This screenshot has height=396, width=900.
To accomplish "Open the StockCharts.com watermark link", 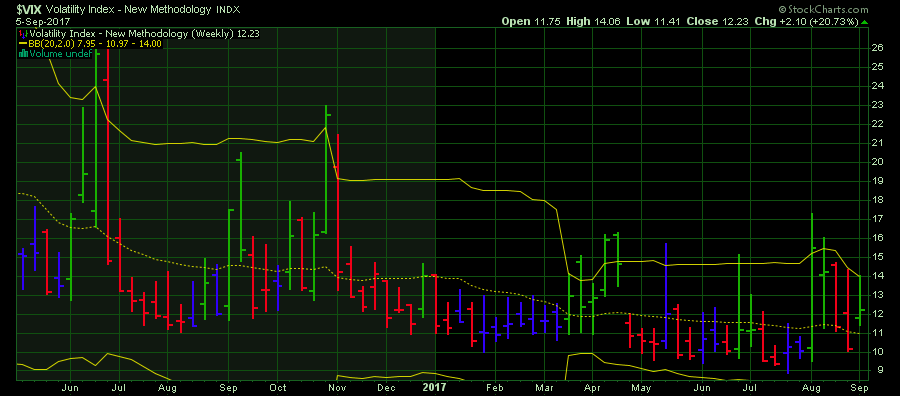I will [828, 10].
